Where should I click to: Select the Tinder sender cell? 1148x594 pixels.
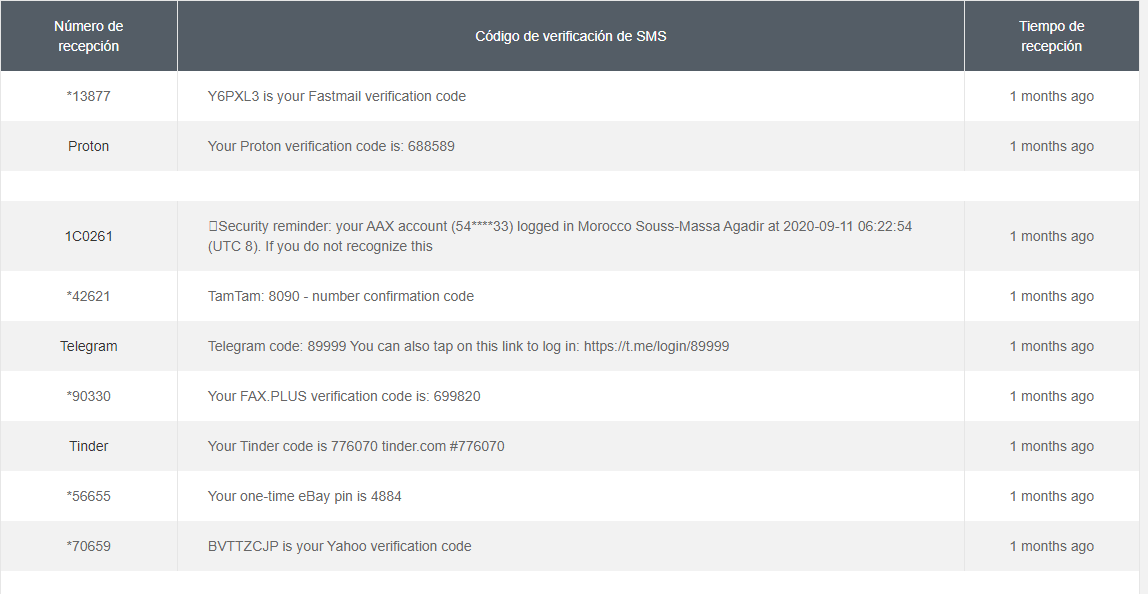click(88, 446)
